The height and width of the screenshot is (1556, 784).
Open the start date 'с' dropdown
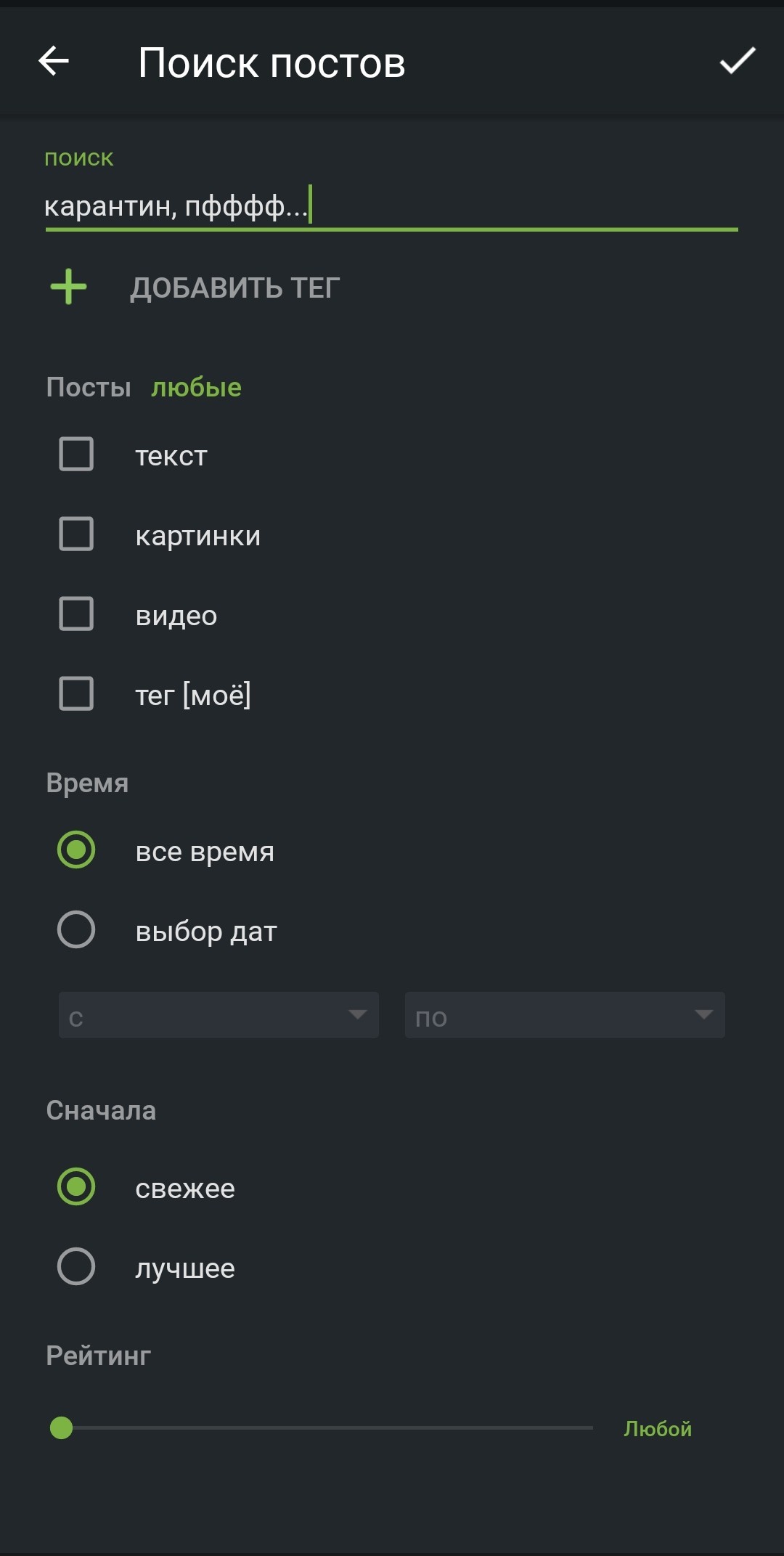(219, 1015)
